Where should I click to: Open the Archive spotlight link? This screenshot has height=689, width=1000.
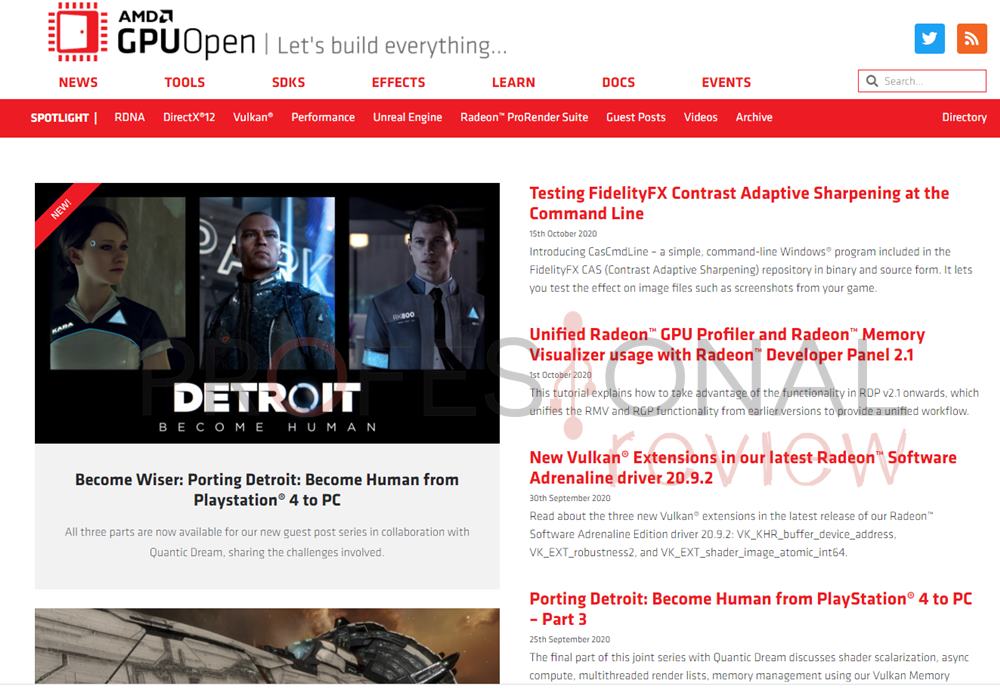coord(754,117)
